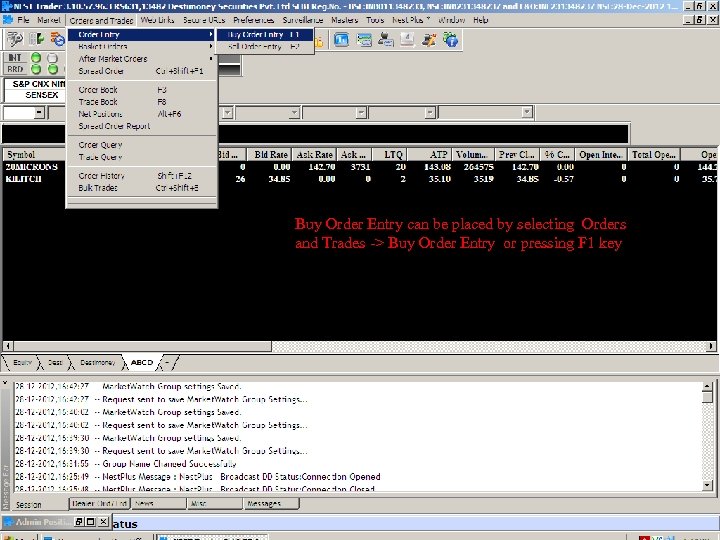Viewport: 720px width, 540px height.
Task: Click the person with pencil toolbar icon
Action: [x=429, y=40]
